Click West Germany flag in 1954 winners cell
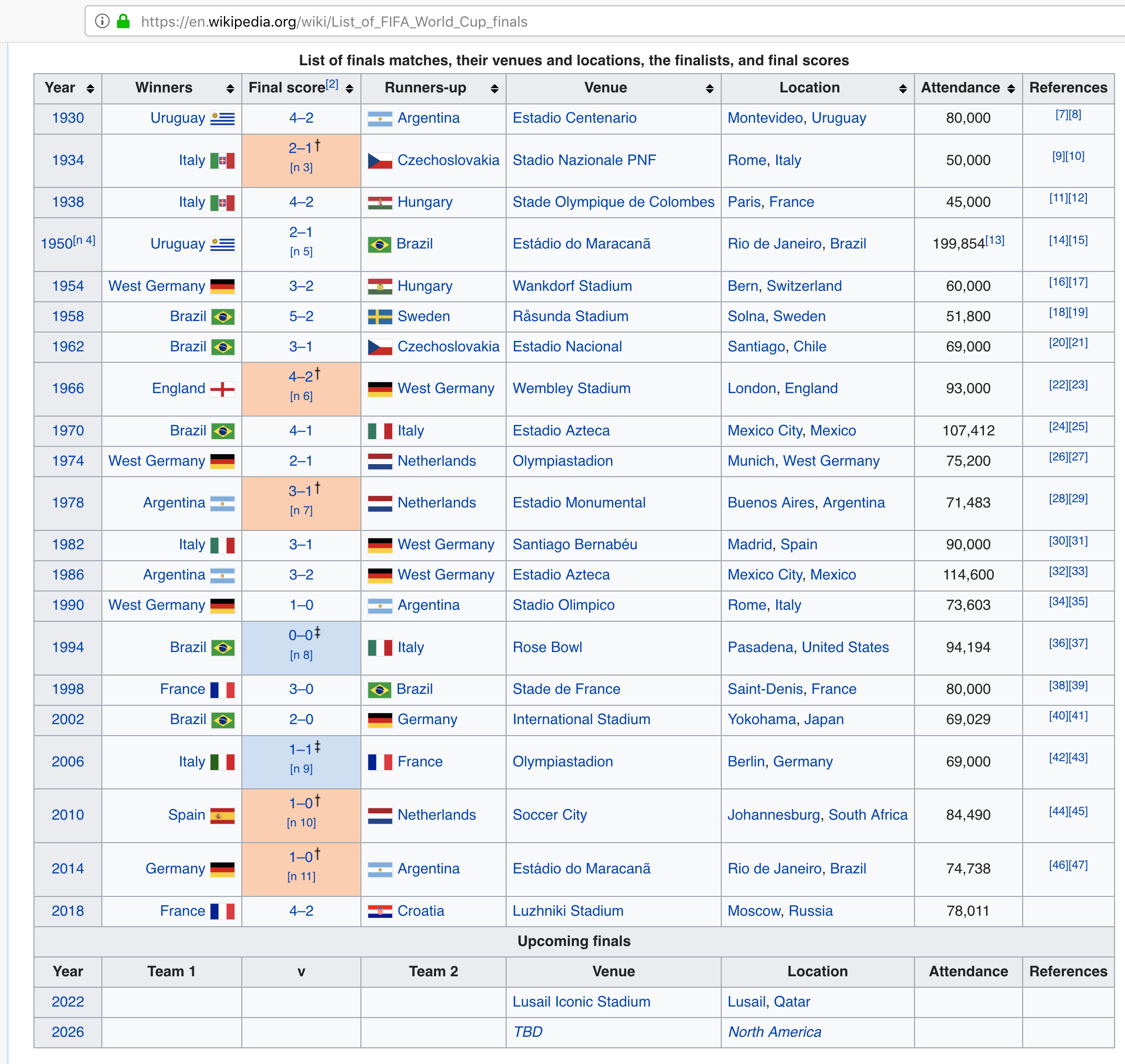The width and height of the screenshot is (1125, 1064). pos(222,287)
